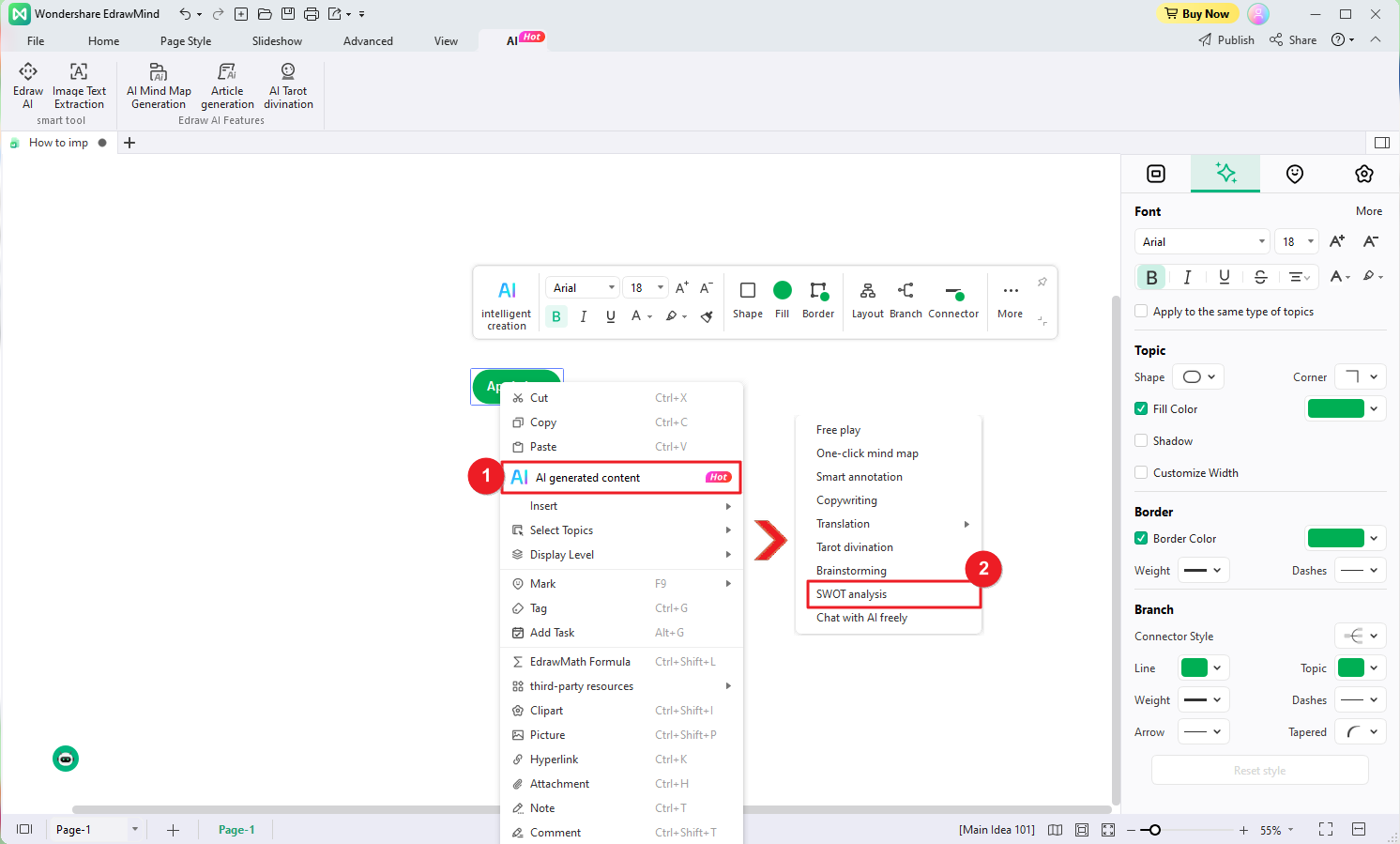Click More in the Font section
Image resolution: width=1400 pixels, height=844 pixels.
point(1369,211)
